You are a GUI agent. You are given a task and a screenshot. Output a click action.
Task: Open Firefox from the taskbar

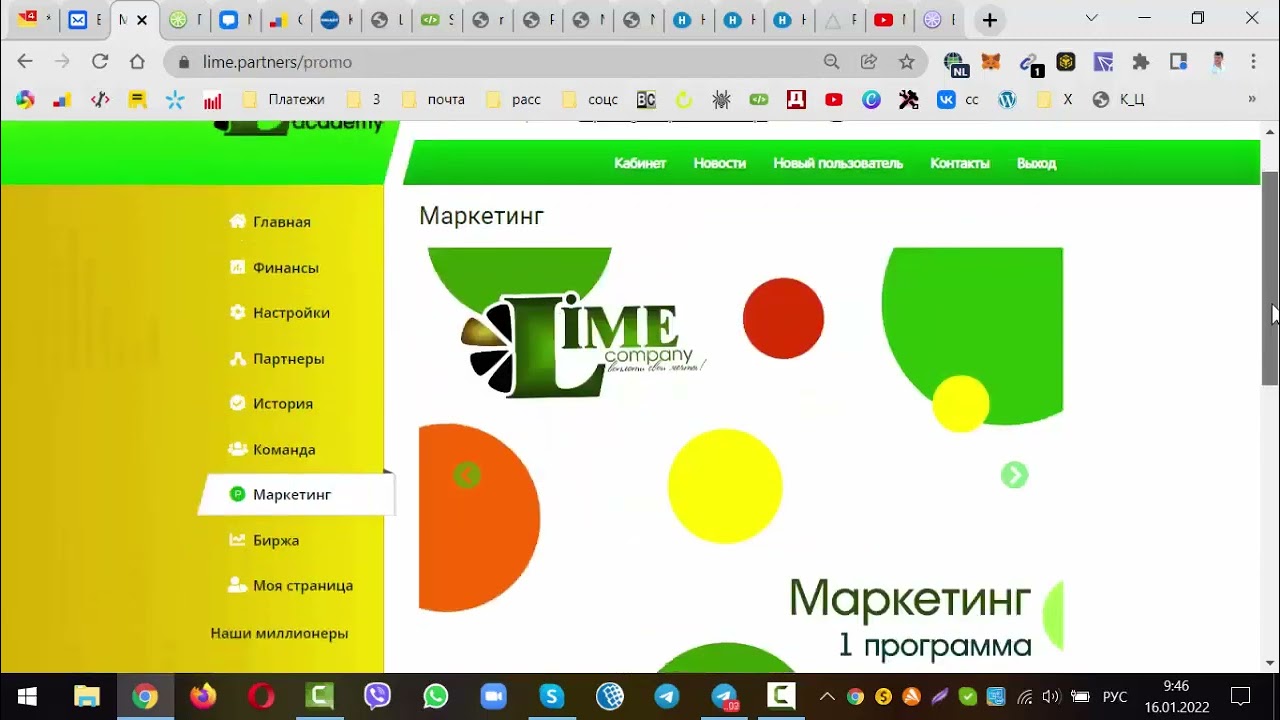[x=203, y=696]
